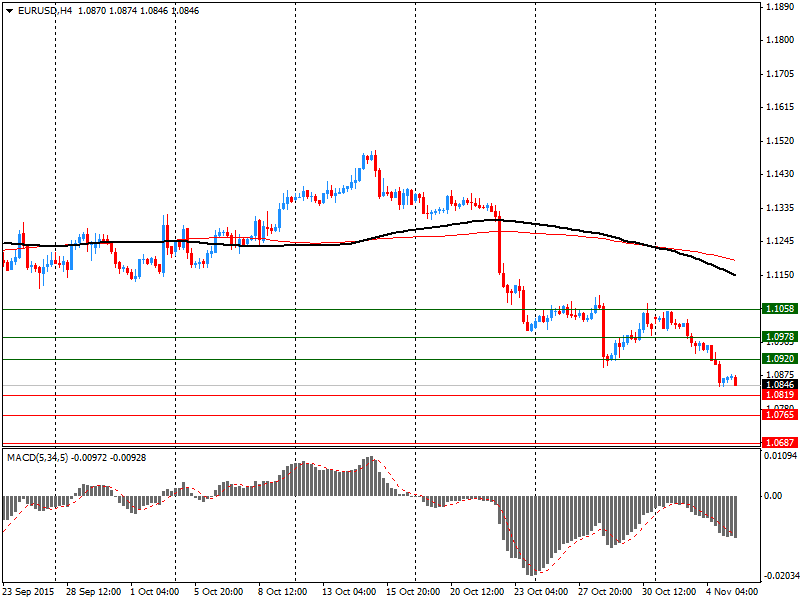The height and width of the screenshot is (600, 800).
Task: Open the chart dropdown triangle beside EURUSD,H4
Action: point(10,11)
